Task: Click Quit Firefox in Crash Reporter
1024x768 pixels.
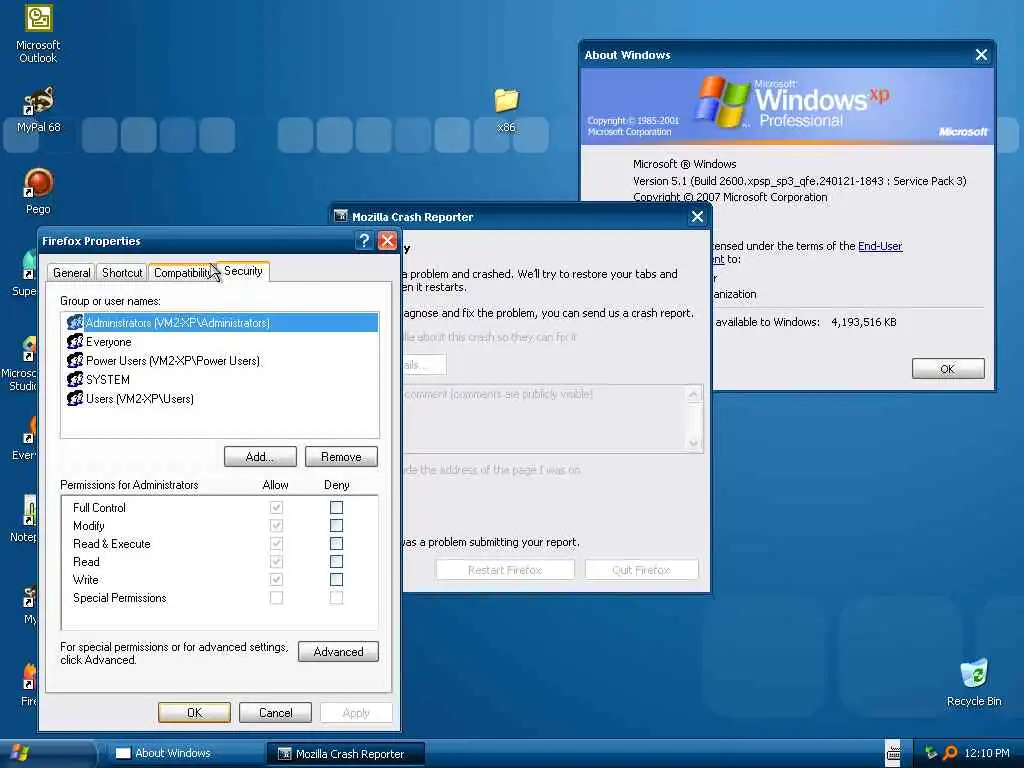Action: (641, 570)
